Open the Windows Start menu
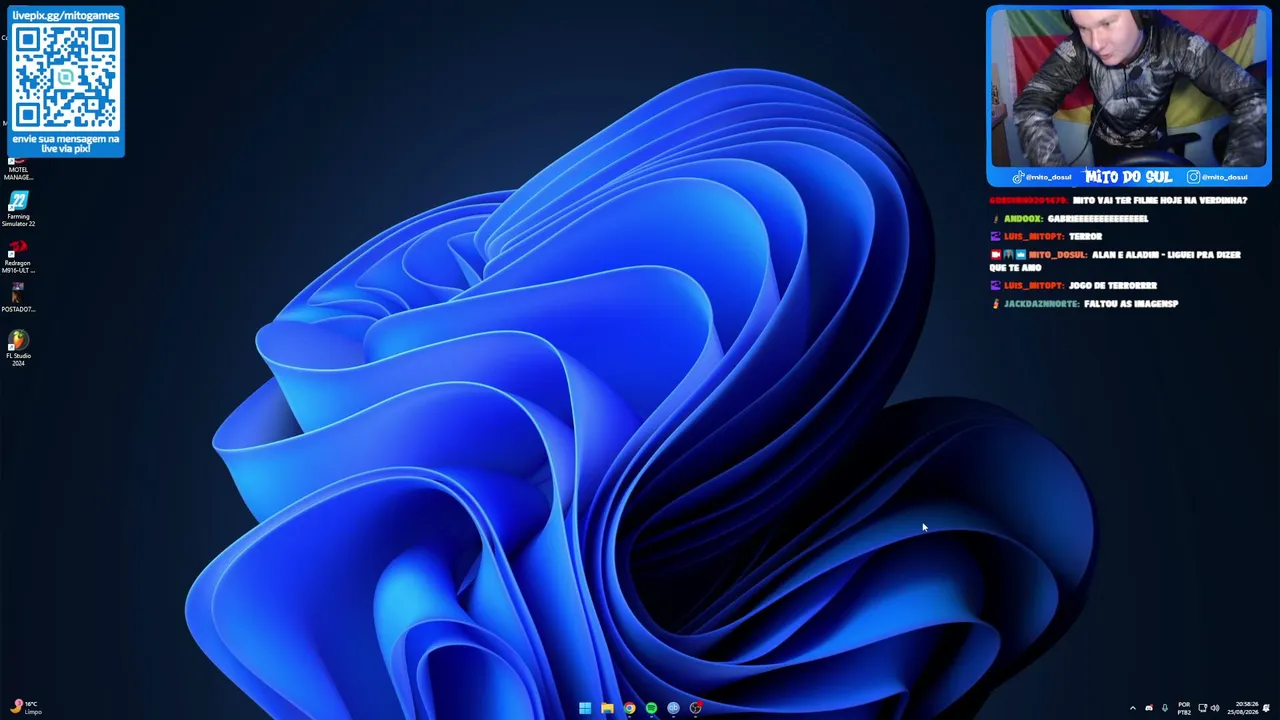Viewport: 1280px width, 720px height. click(585, 708)
